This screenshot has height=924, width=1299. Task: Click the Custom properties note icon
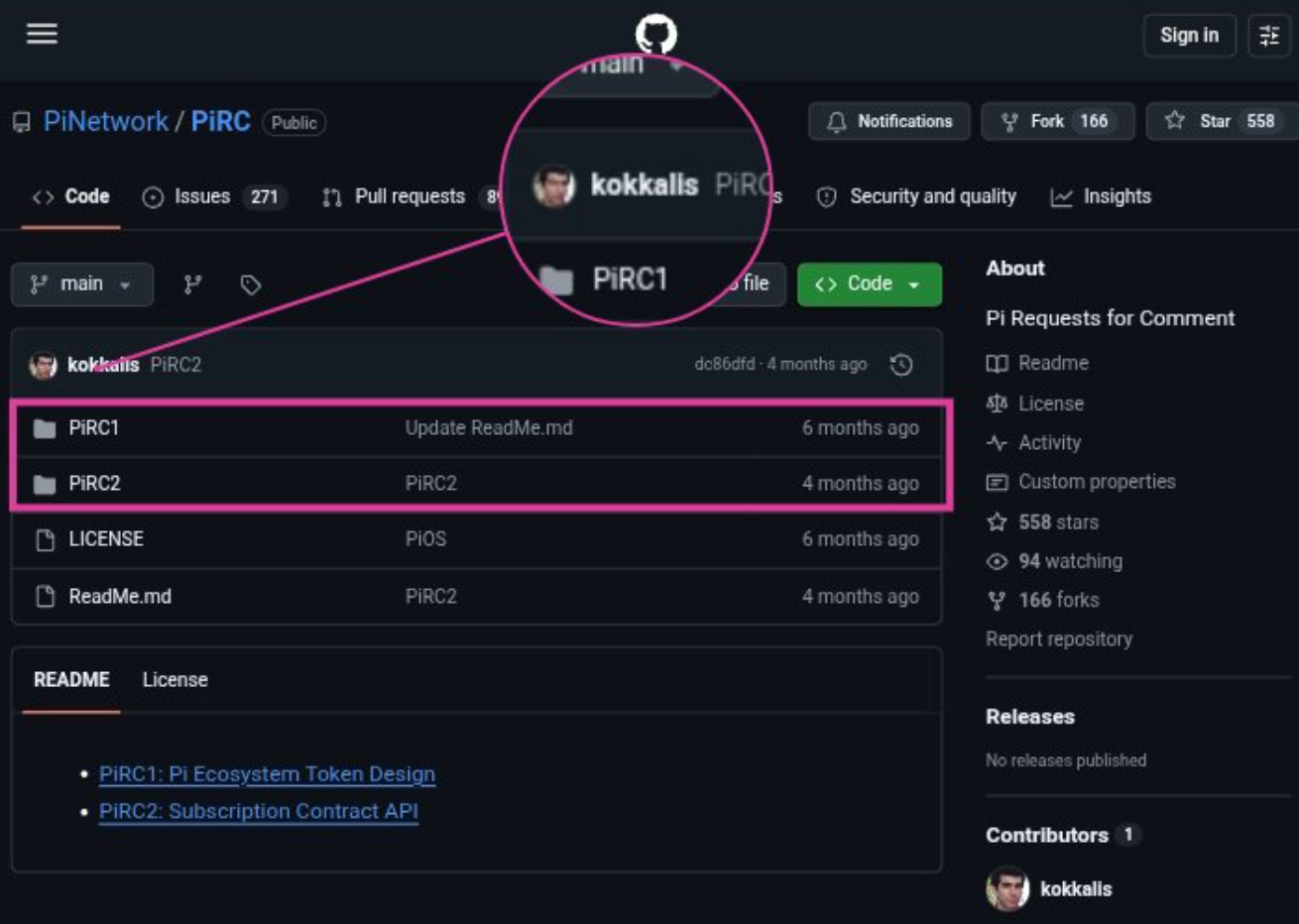pos(997,482)
